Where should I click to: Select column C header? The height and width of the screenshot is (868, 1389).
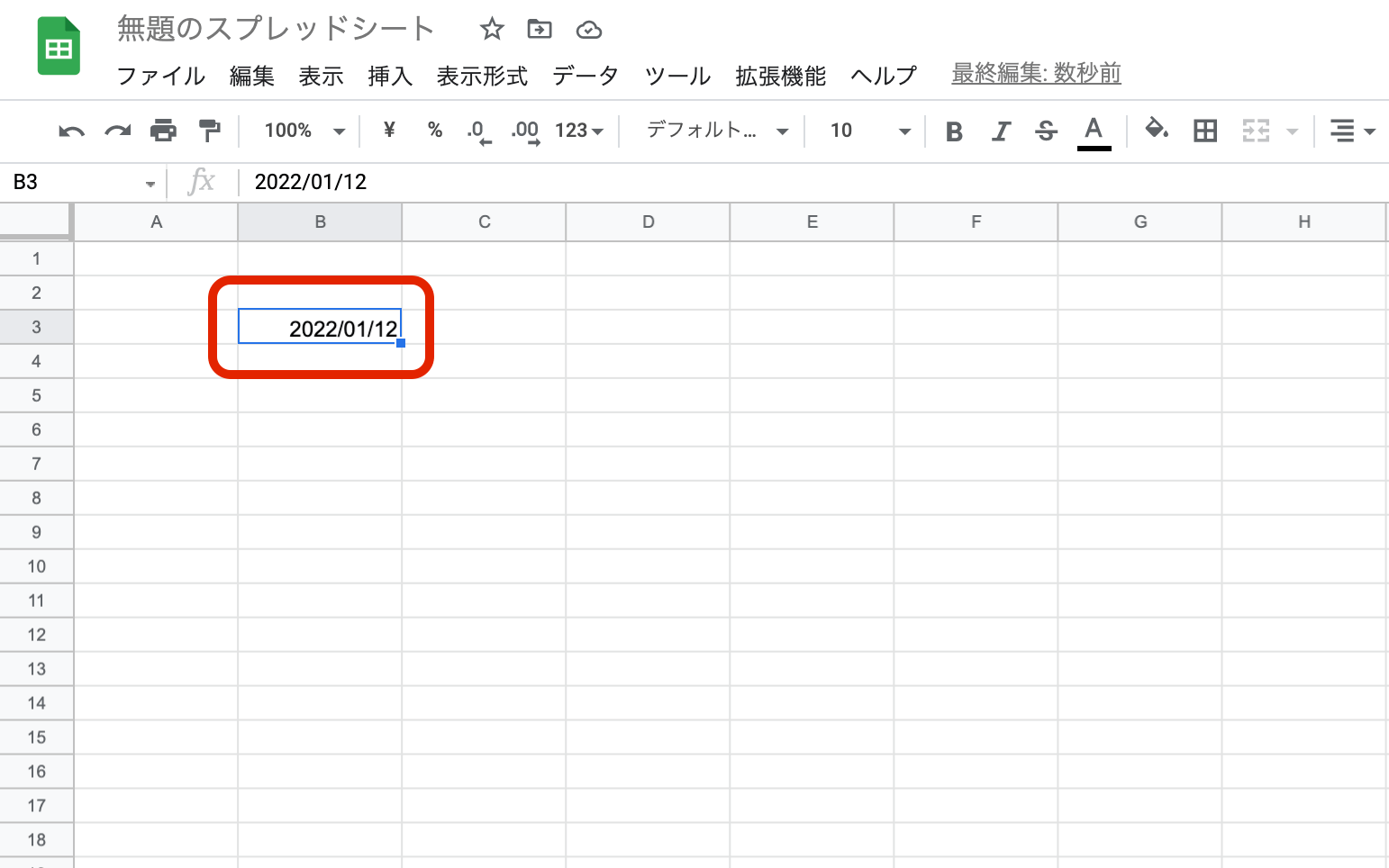point(484,222)
